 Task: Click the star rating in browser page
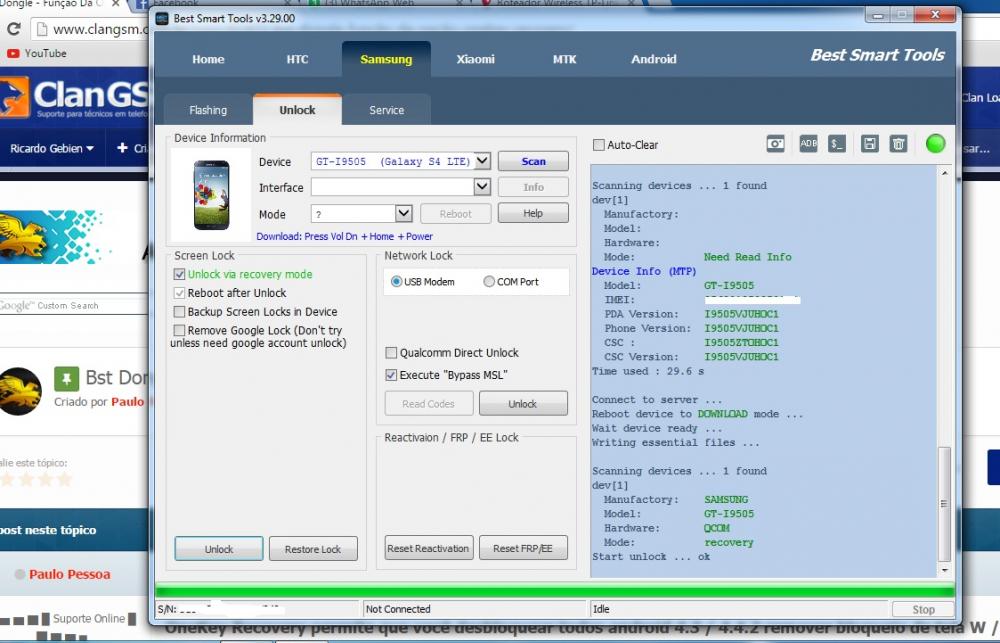tap(36, 479)
